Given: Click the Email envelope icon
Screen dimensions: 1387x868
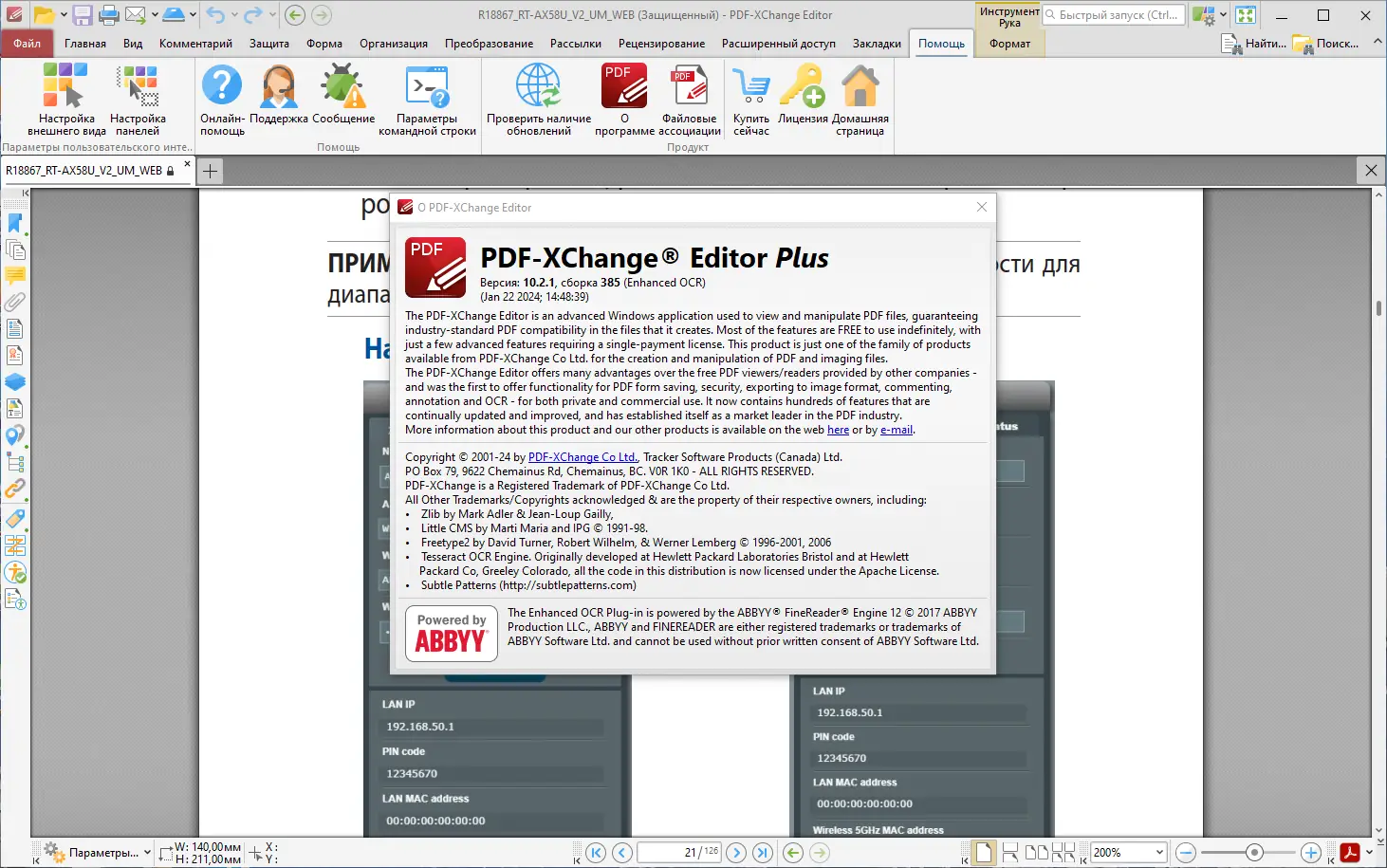Looking at the screenshot, I should coord(136,15).
